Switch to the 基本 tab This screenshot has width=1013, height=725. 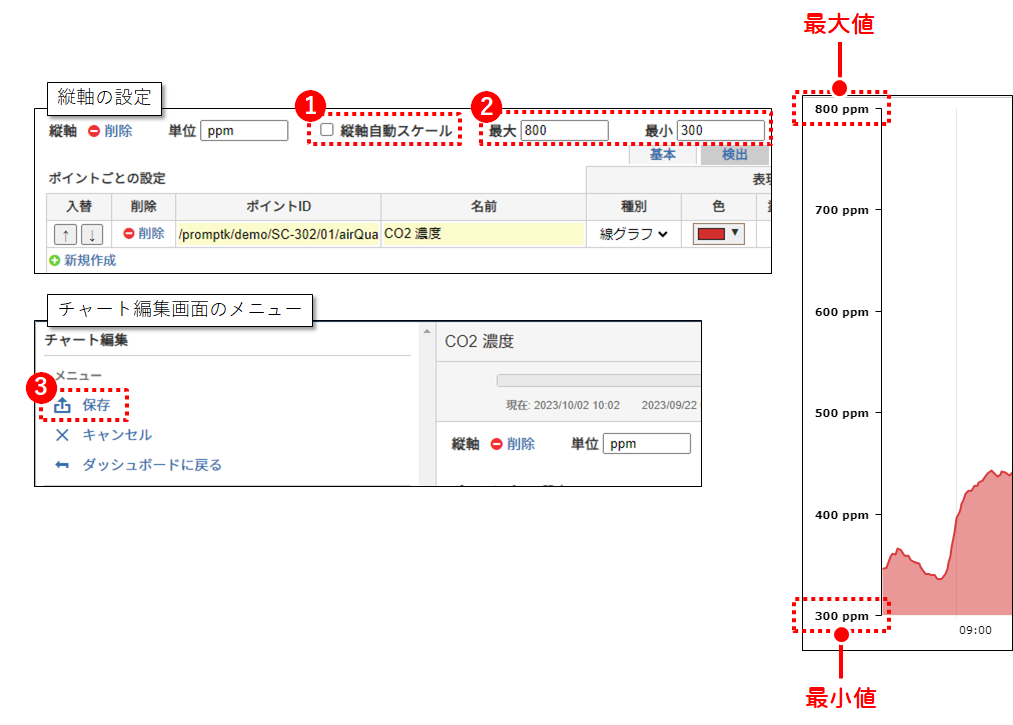tap(662, 154)
